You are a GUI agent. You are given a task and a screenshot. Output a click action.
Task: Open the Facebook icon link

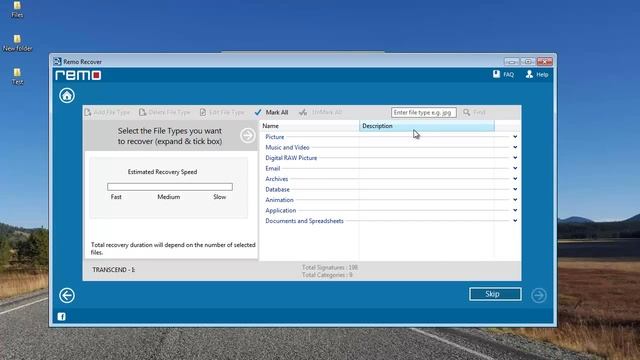coord(61,316)
